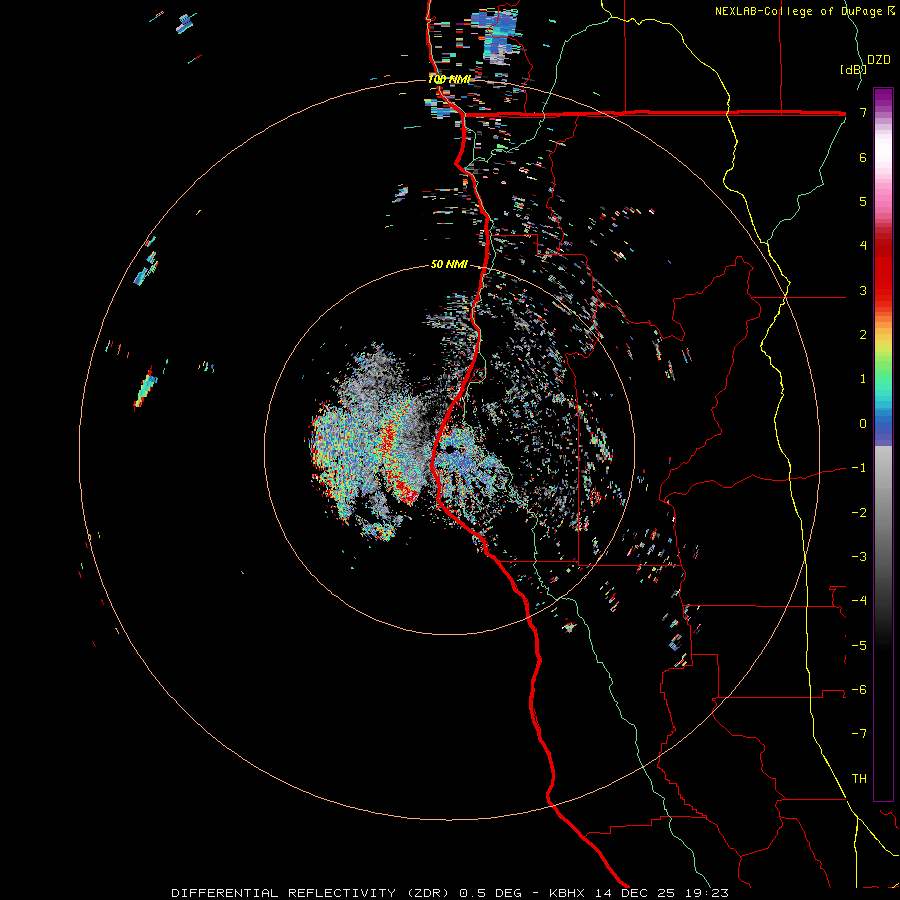Click the 50 NMI range ring label

[449, 265]
